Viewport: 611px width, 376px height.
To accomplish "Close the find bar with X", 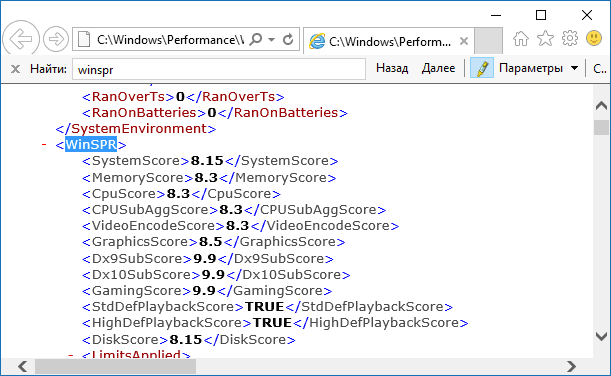I will (x=15, y=69).
